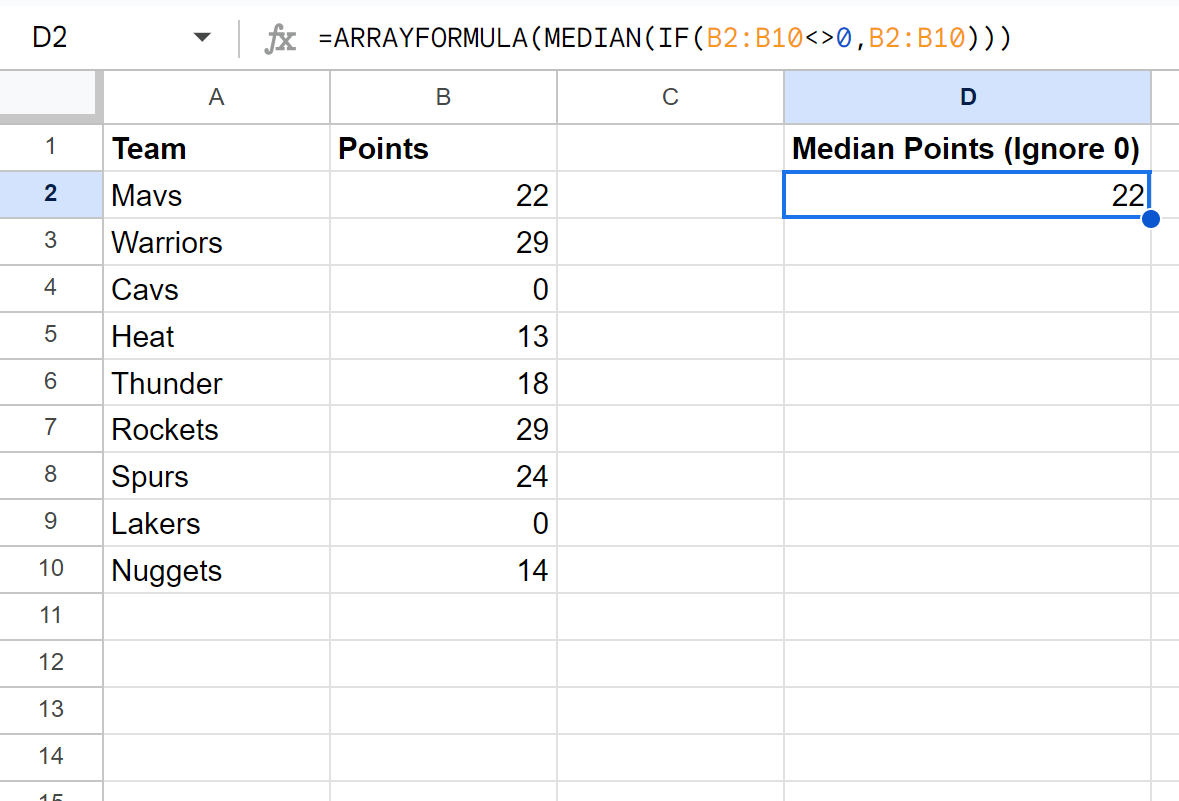Image resolution: width=1179 pixels, height=801 pixels.
Task: Select row 12 header
Action: point(50,663)
